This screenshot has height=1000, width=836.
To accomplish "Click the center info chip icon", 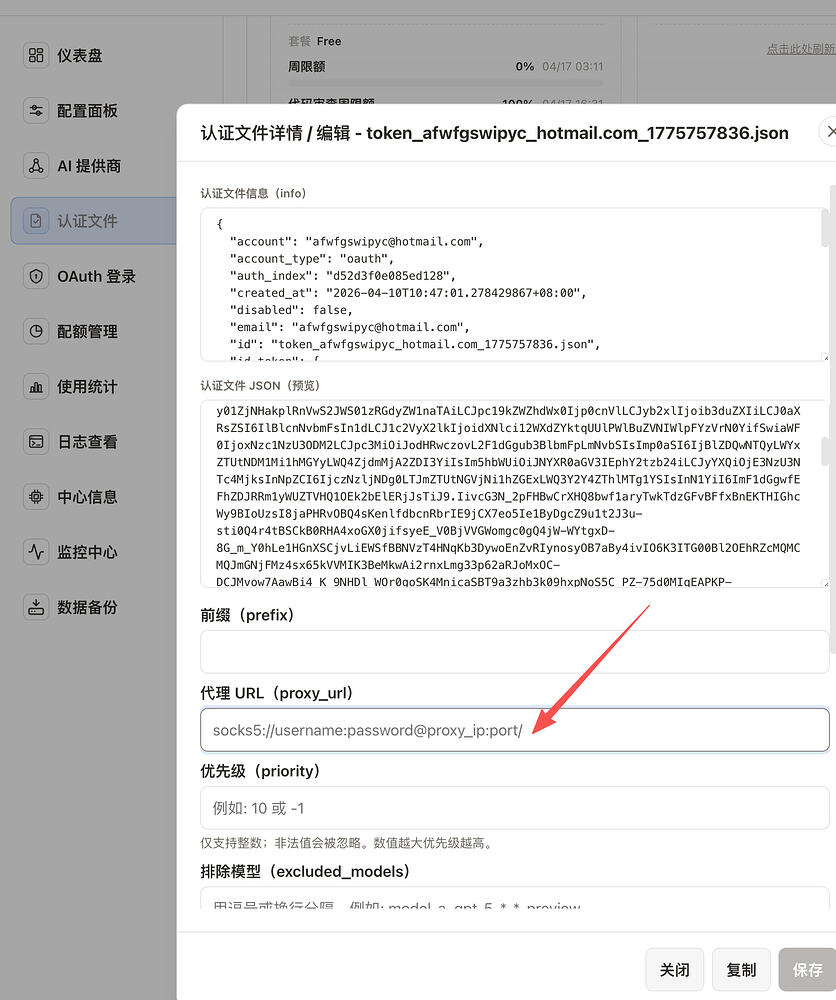I will [x=36, y=497].
